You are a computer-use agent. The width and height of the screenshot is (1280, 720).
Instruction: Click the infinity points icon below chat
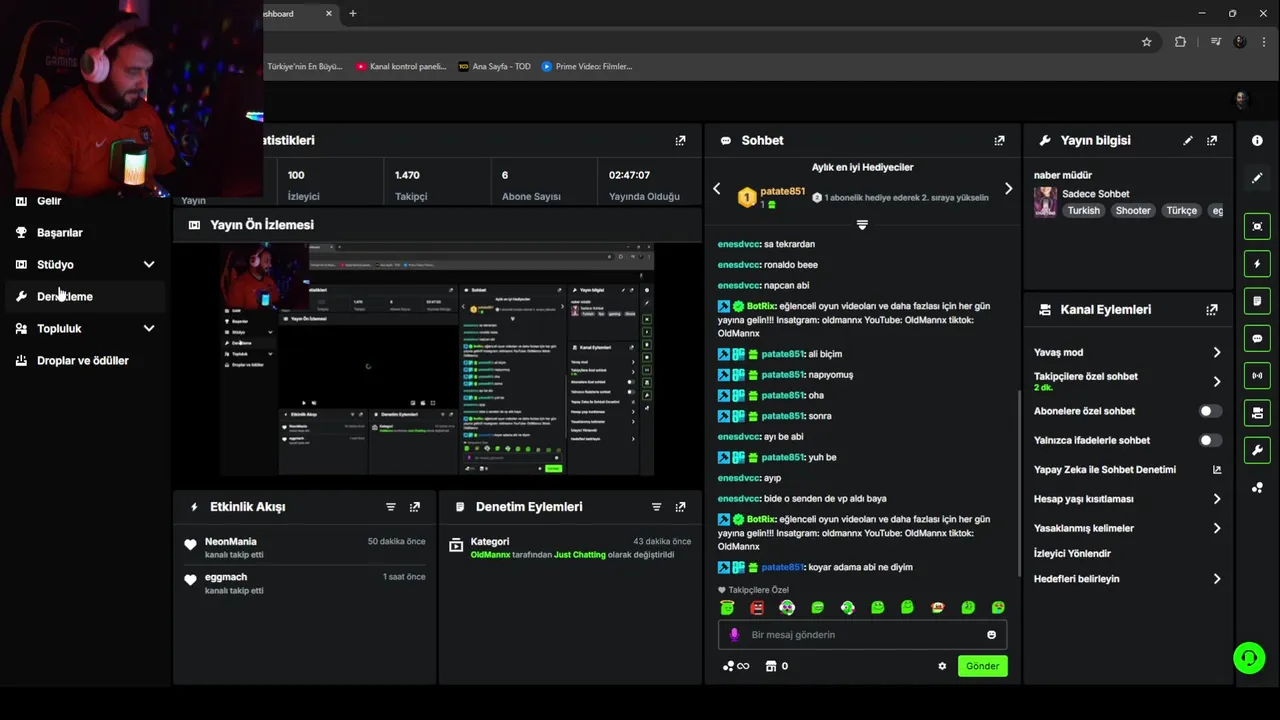[736, 666]
